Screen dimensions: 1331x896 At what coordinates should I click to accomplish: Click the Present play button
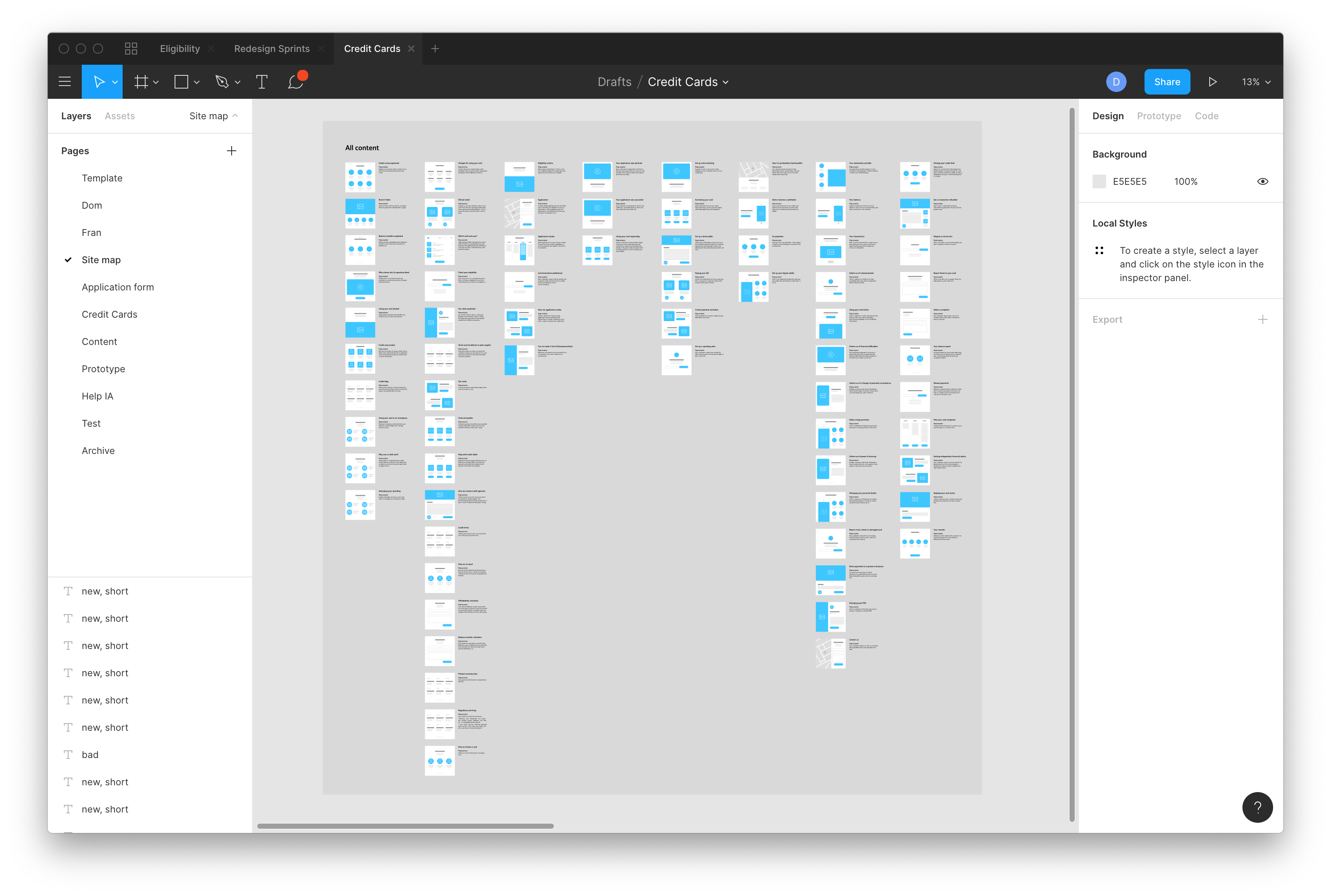(x=1212, y=82)
